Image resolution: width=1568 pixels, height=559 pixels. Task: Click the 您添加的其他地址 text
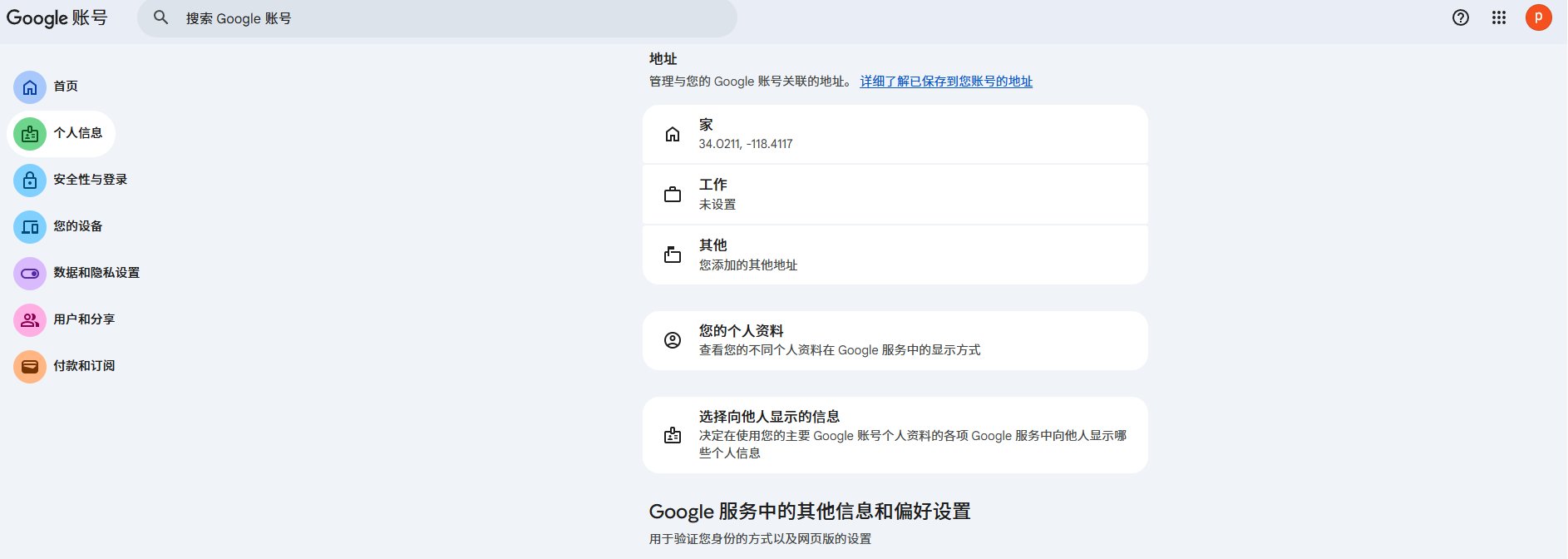[748, 265]
